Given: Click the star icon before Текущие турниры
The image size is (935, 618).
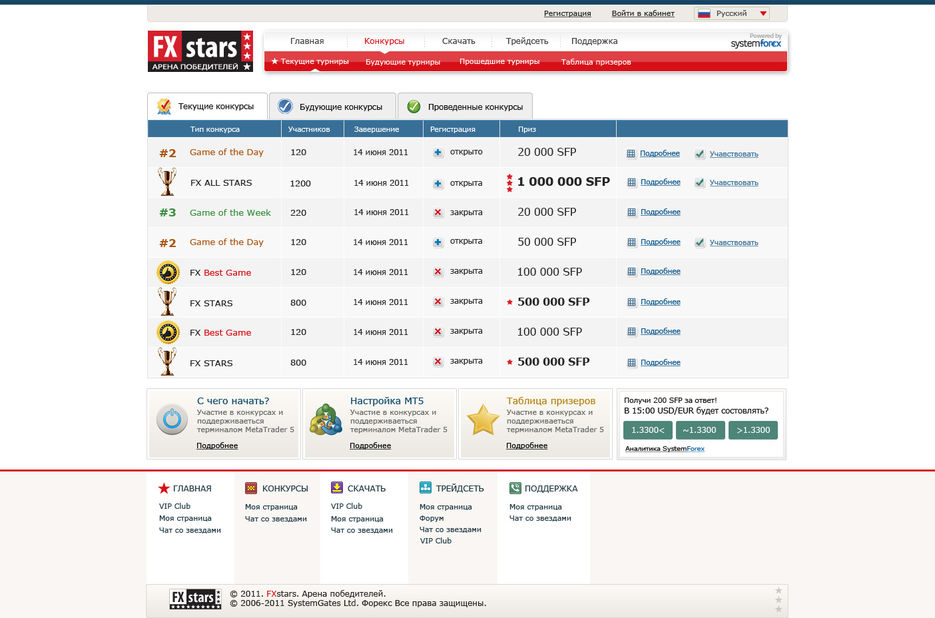Looking at the screenshot, I should point(274,61).
